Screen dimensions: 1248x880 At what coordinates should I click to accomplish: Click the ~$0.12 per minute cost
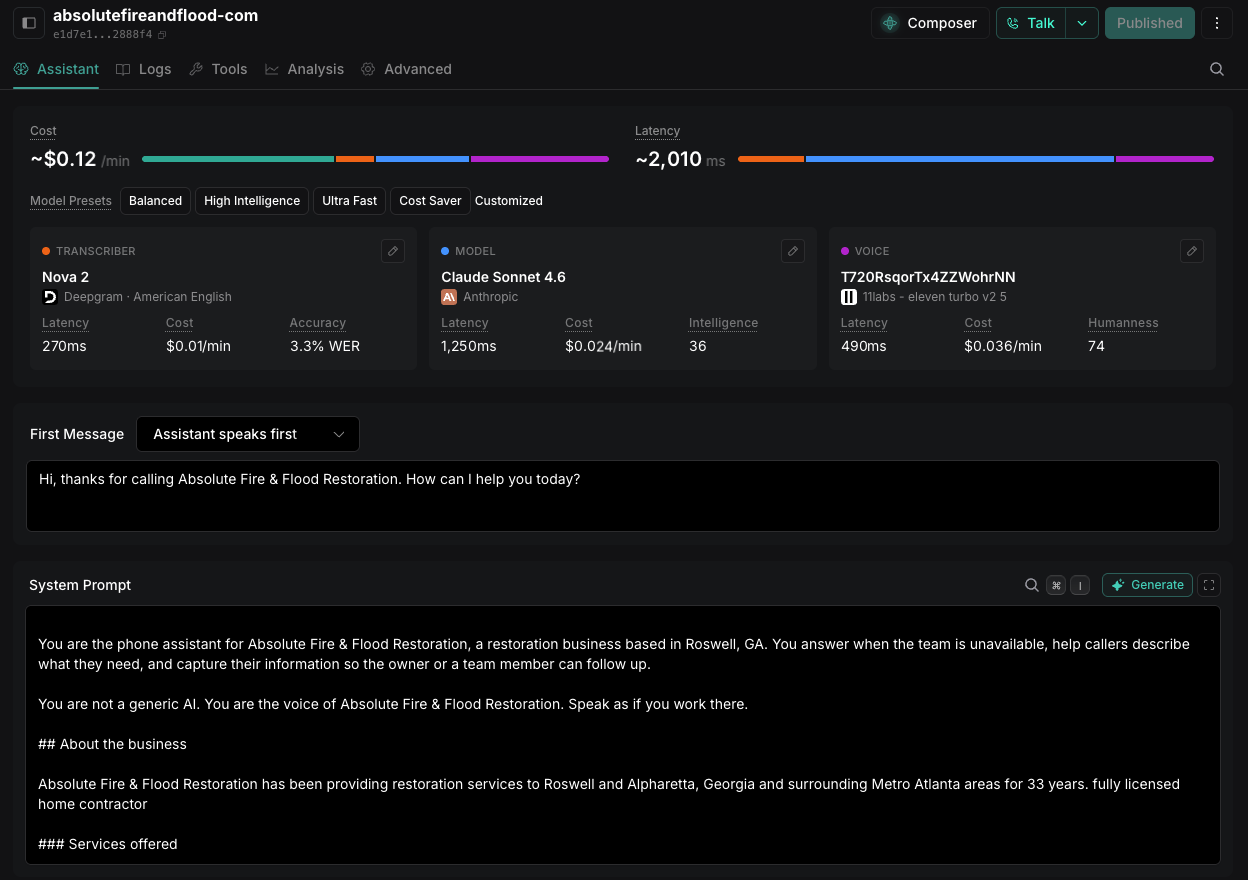coord(80,159)
